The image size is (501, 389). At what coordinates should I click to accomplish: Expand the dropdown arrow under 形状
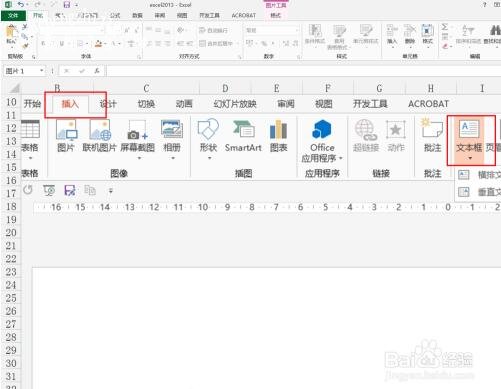point(209,158)
